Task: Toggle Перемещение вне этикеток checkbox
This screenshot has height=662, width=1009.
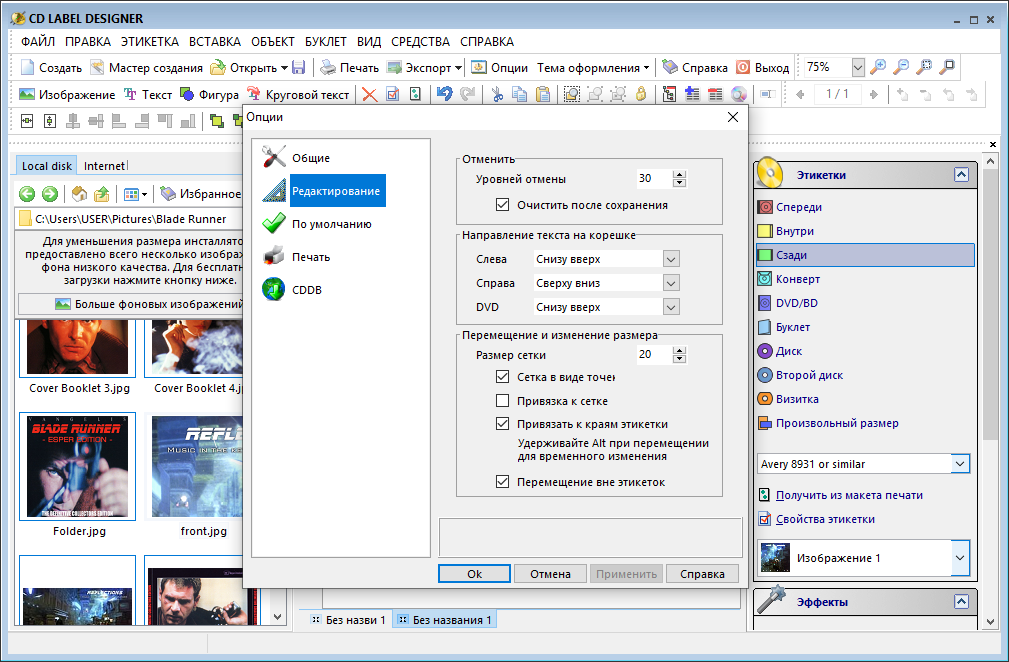Action: [503, 482]
